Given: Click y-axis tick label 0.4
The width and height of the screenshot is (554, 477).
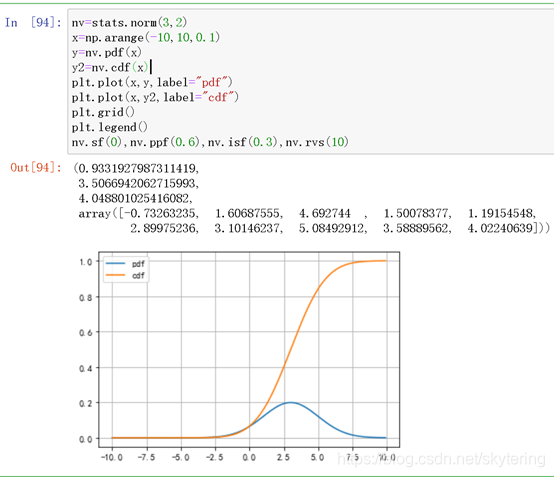Looking at the screenshot, I should (86, 368).
